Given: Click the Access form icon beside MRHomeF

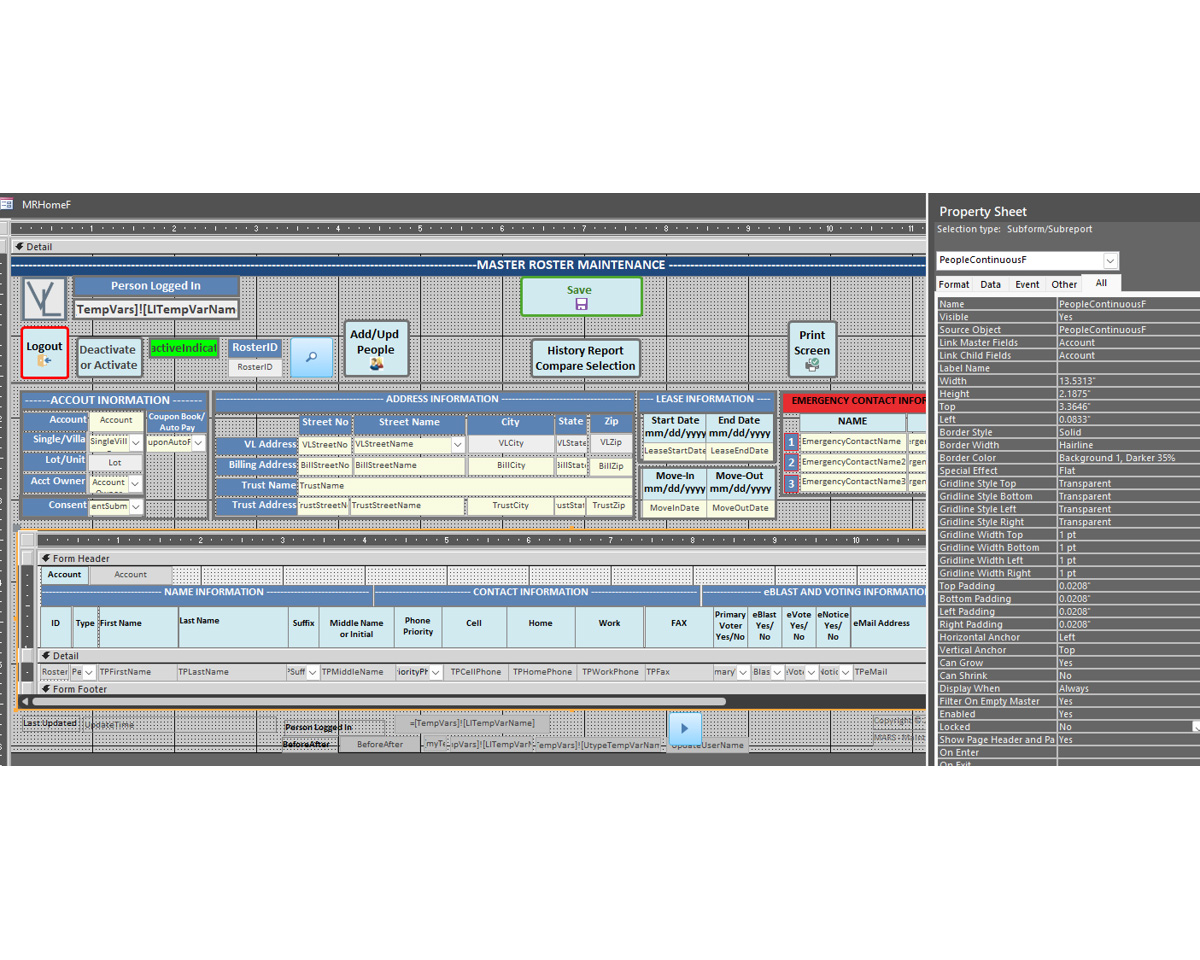Looking at the screenshot, I should [x=6, y=204].
